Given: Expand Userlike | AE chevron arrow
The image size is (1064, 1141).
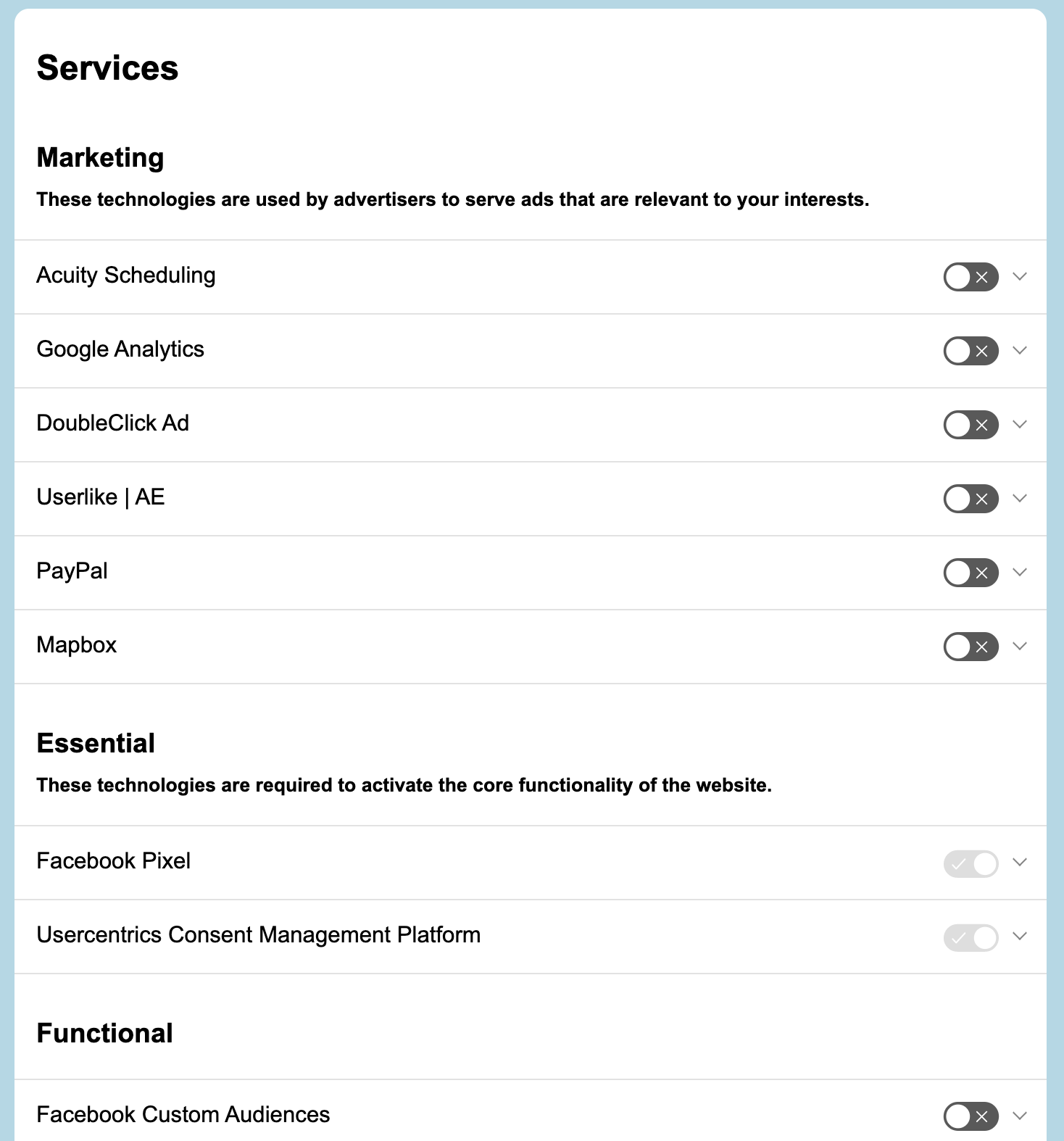Looking at the screenshot, I should click(x=1020, y=499).
